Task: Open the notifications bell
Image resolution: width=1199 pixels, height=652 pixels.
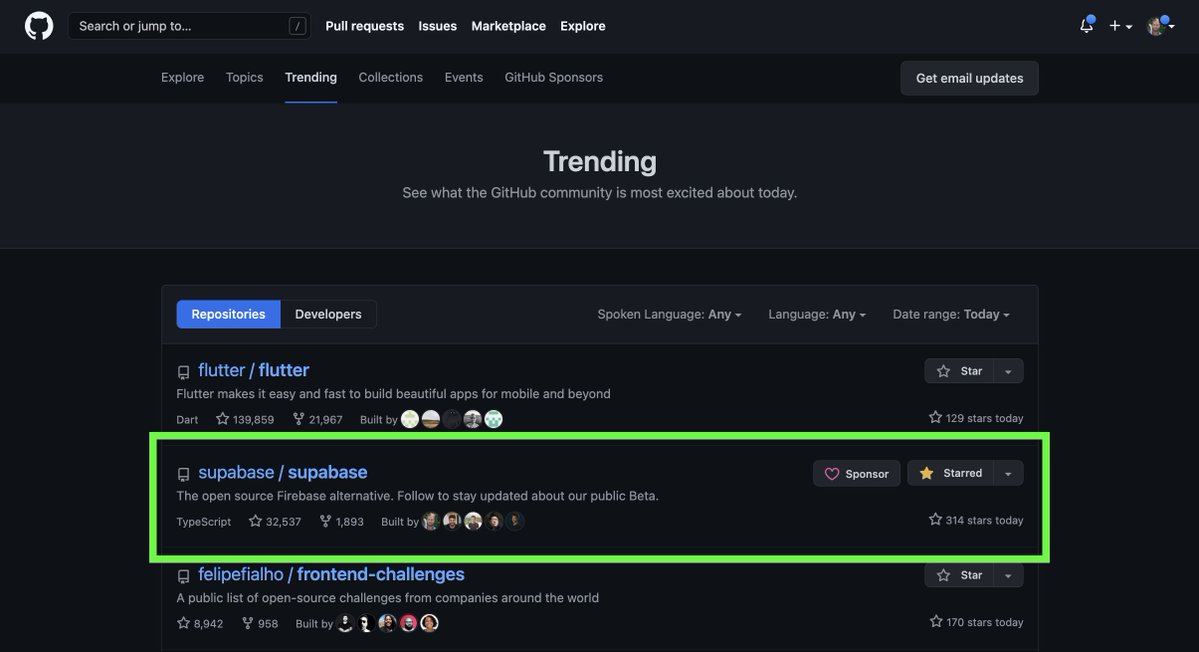Action: [1087, 25]
